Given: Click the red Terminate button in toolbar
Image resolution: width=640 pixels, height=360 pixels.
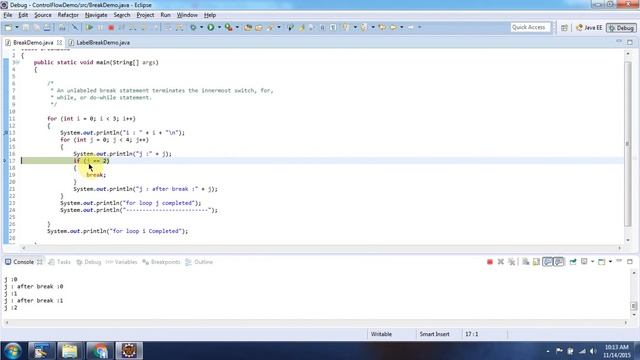Looking at the screenshot, I should point(111,27).
